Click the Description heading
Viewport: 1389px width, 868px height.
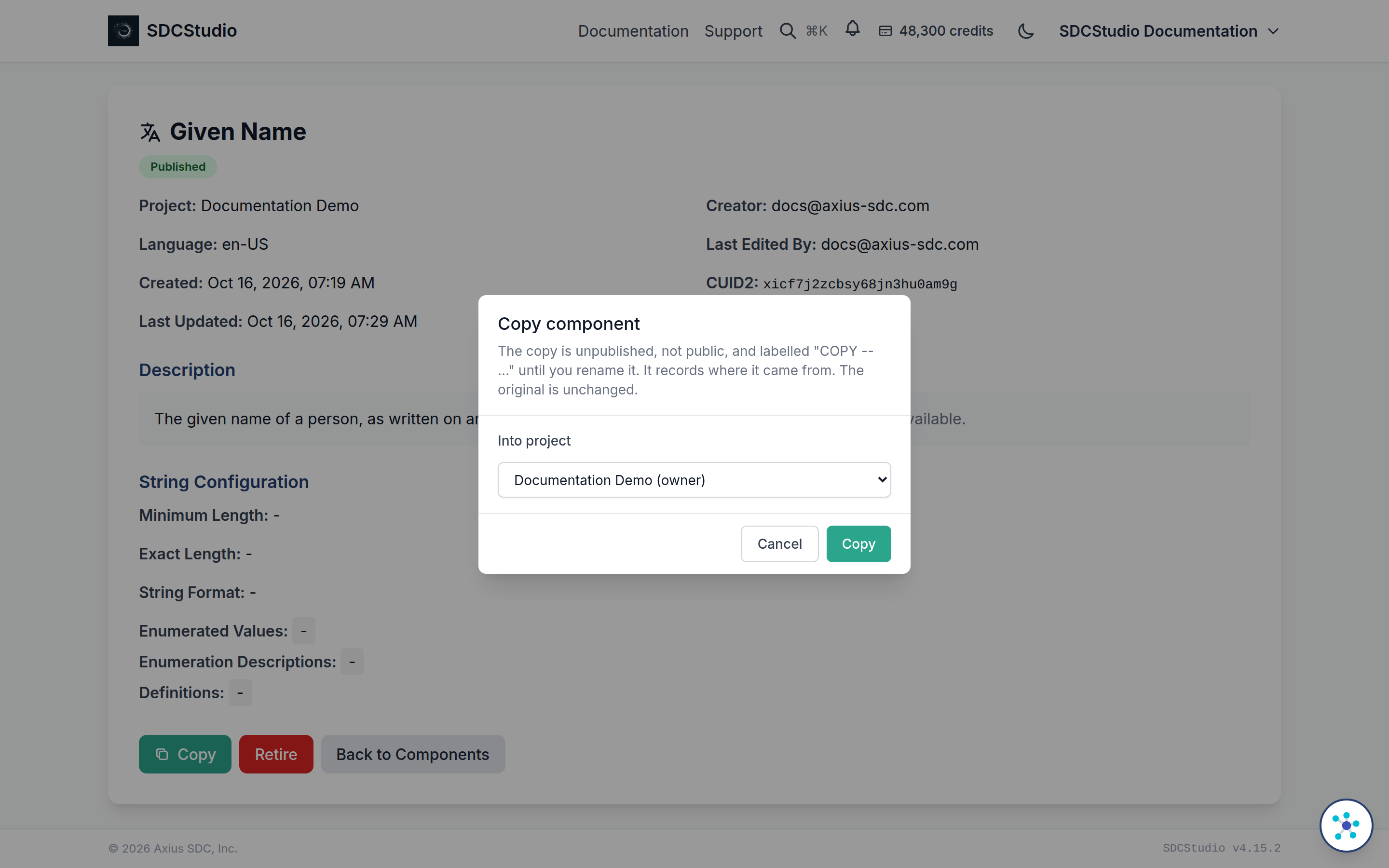pos(187,370)
